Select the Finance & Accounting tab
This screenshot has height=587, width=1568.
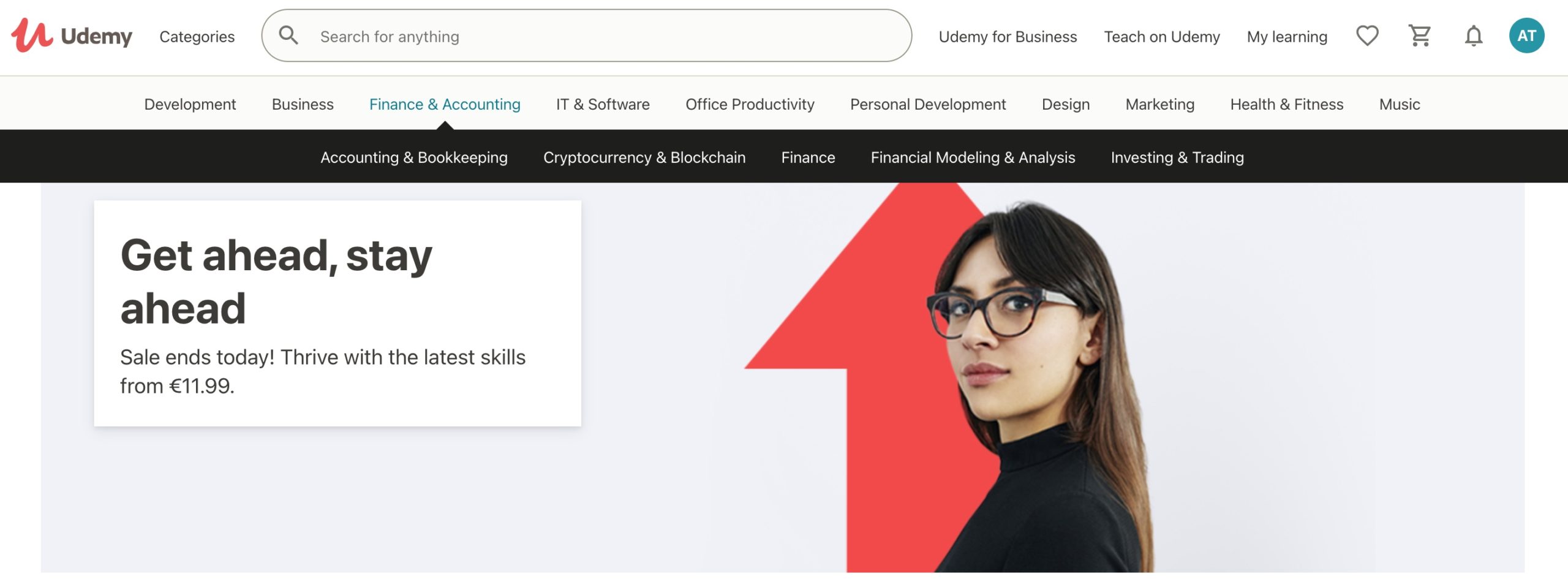click(445, 104)
